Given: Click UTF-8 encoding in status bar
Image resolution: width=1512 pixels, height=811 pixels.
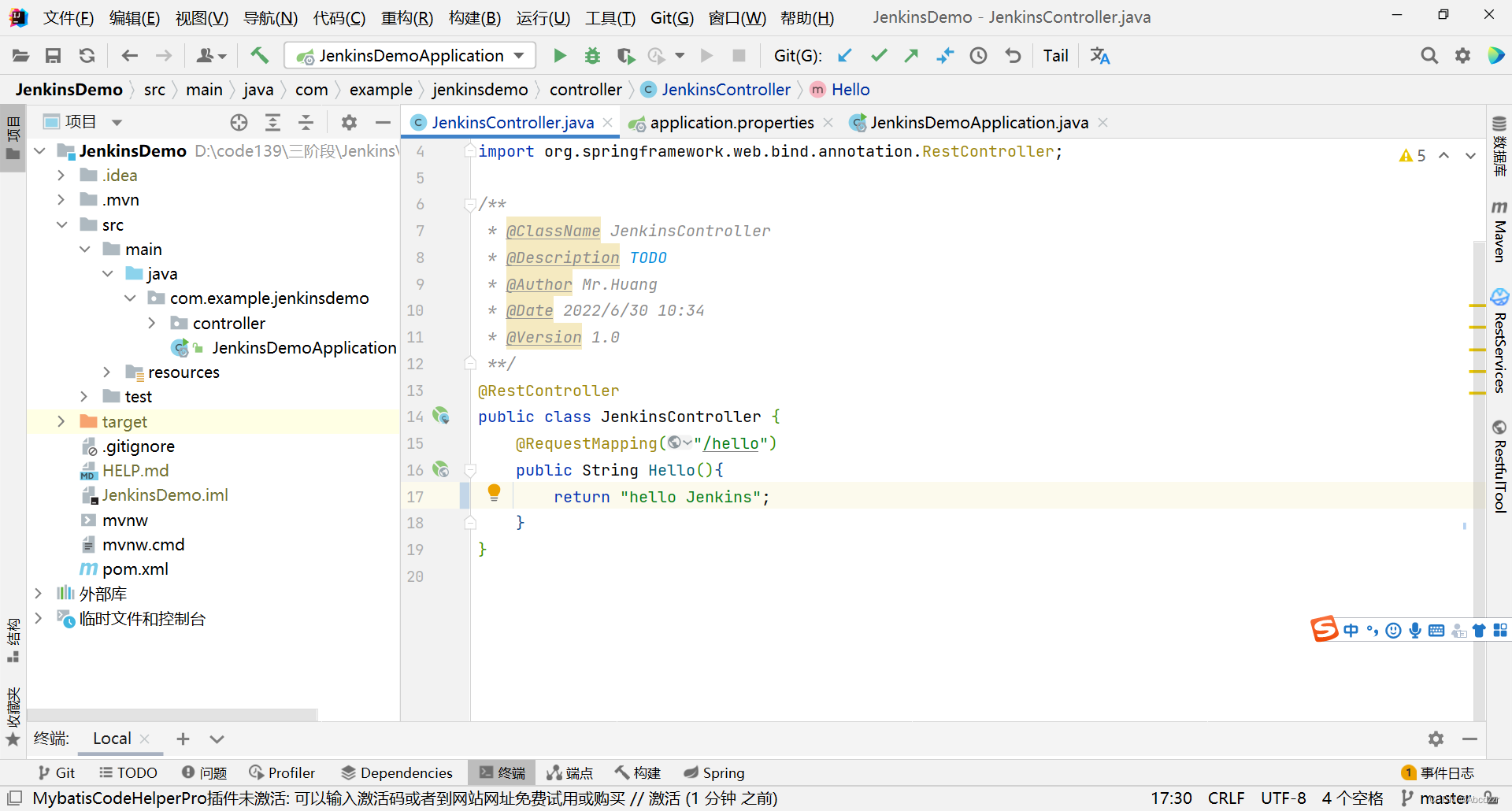Looking at the screenshot, I should point(1283,798).
